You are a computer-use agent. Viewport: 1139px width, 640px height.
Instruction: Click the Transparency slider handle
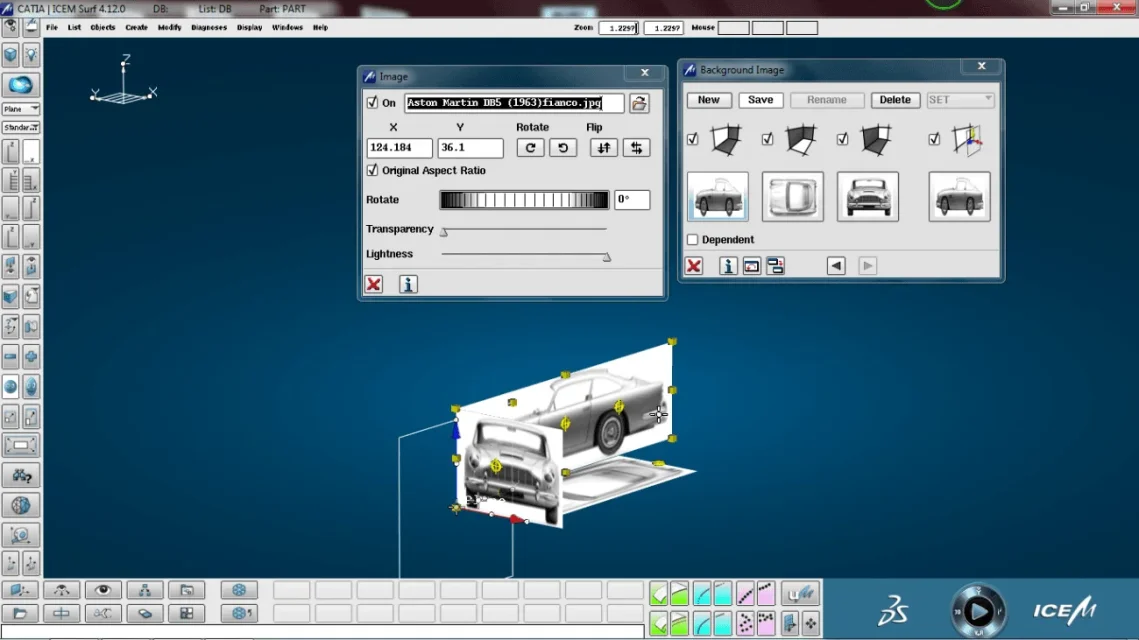(444, 232)
